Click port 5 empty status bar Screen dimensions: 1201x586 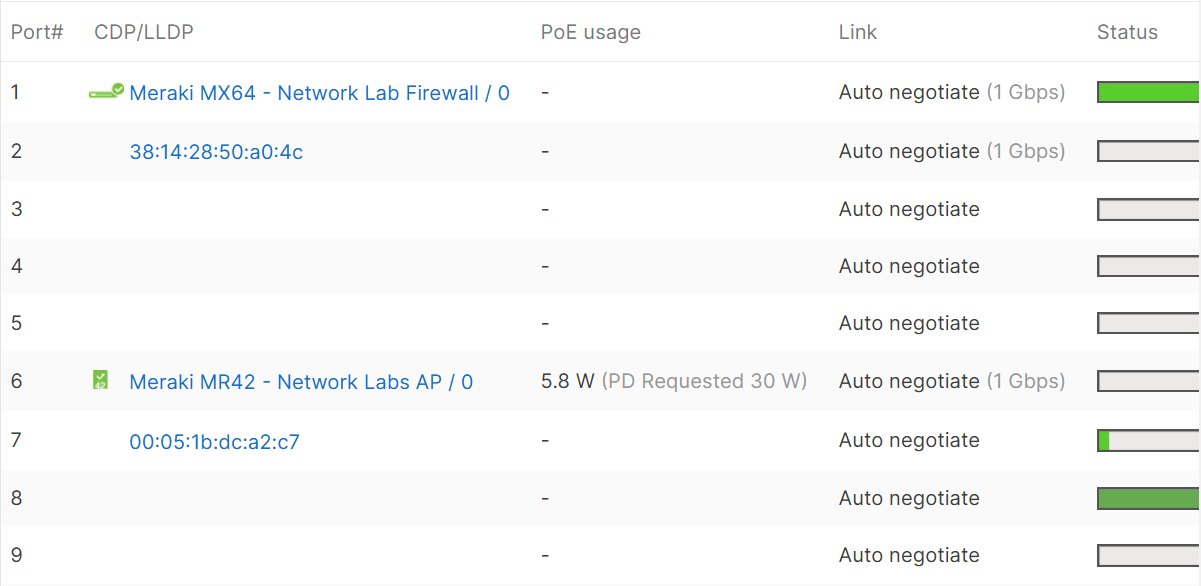pyautogui.click(x=1149, y=323)
